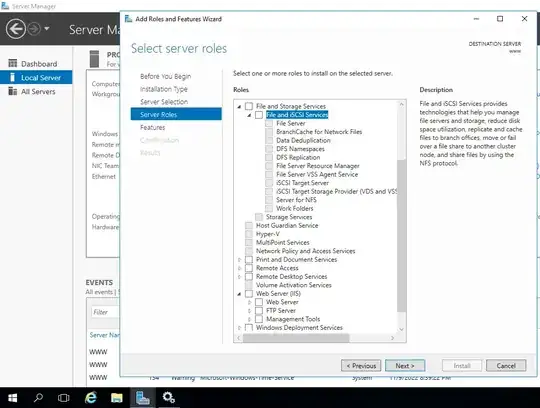Select Network Policy and Access Services row
Image resolution: width=540 pixels, height=408 pixels.
[x=305, y=251]
